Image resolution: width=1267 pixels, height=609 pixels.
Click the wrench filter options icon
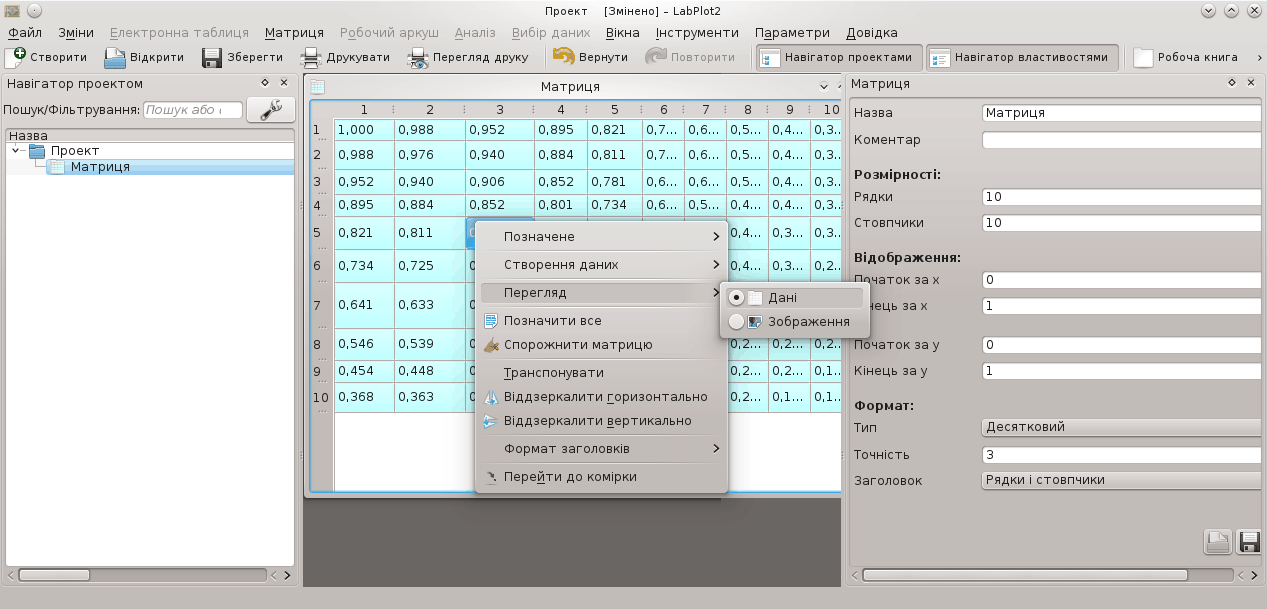pos(270,110)
